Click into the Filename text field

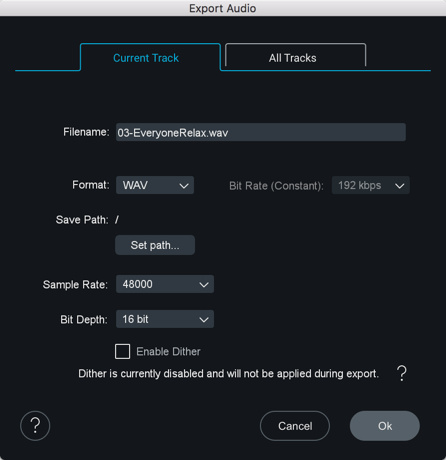pyautogui.click(x=261, y=132)
